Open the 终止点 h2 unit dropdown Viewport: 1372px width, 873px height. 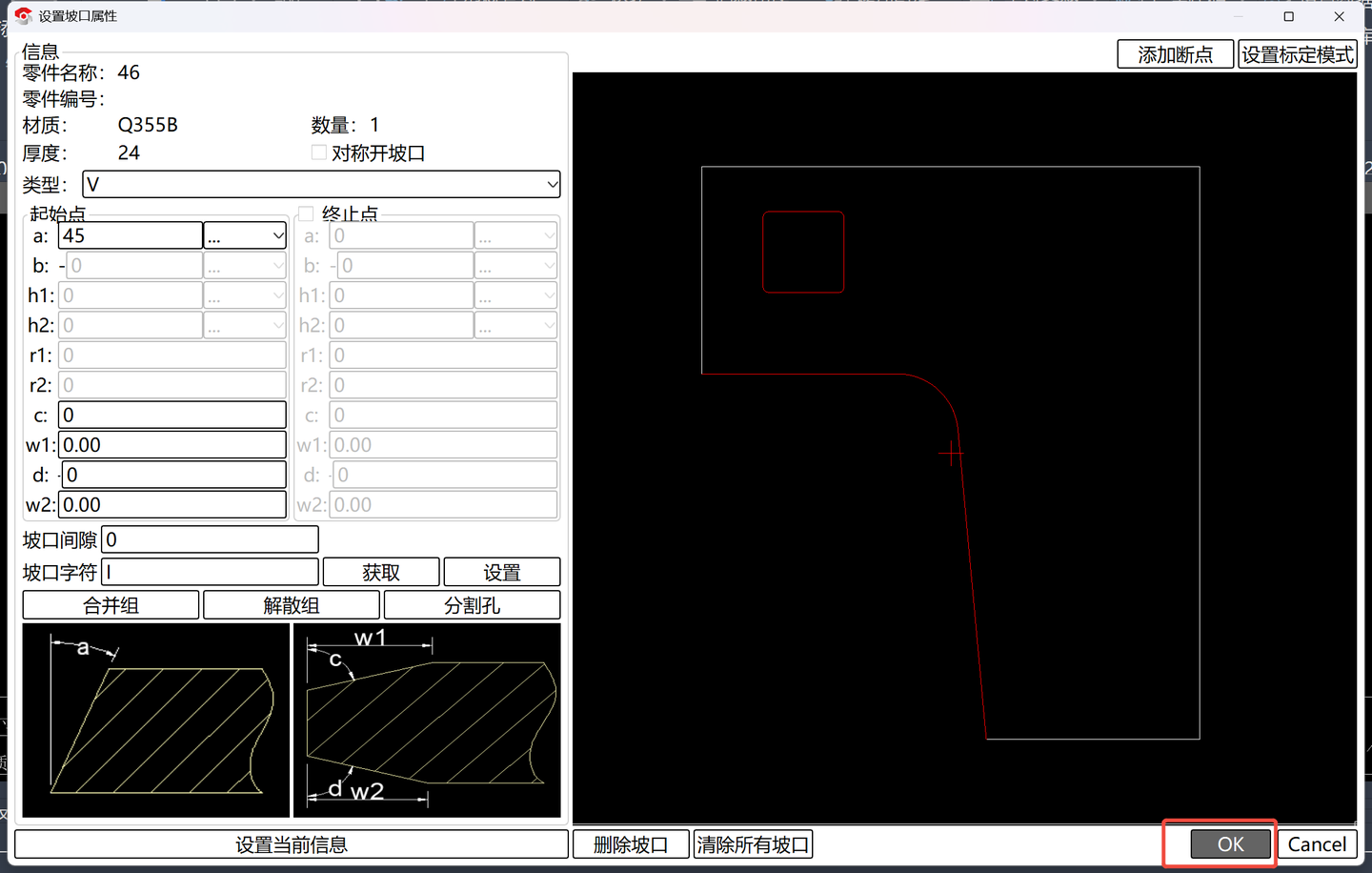click(x=515, y=325)
